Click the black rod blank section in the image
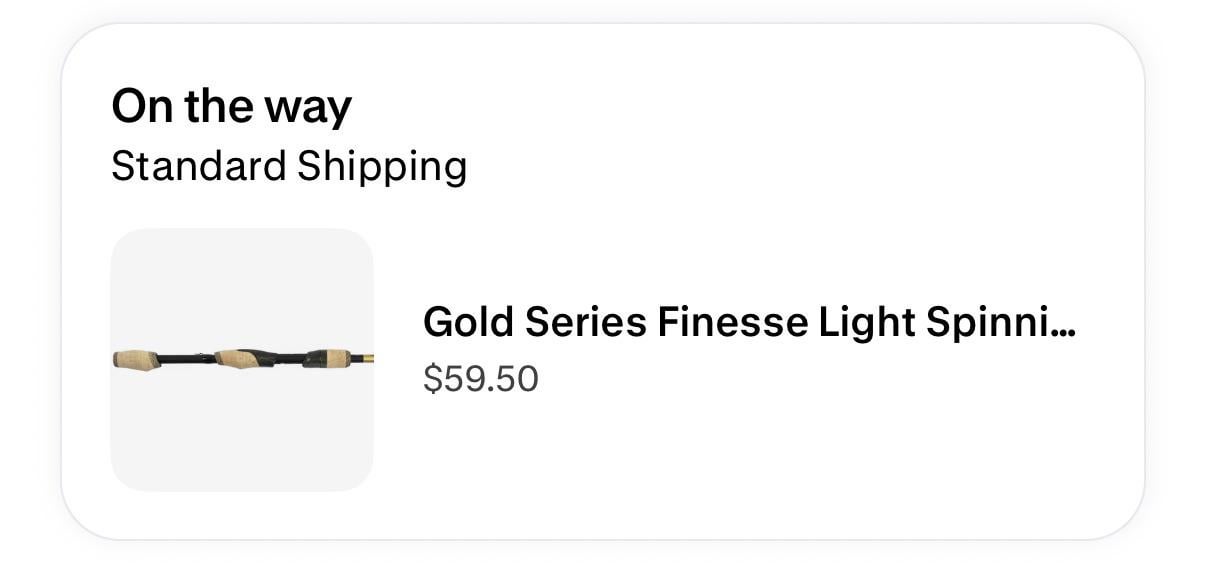1206x582 pixels. coord(185,358)
